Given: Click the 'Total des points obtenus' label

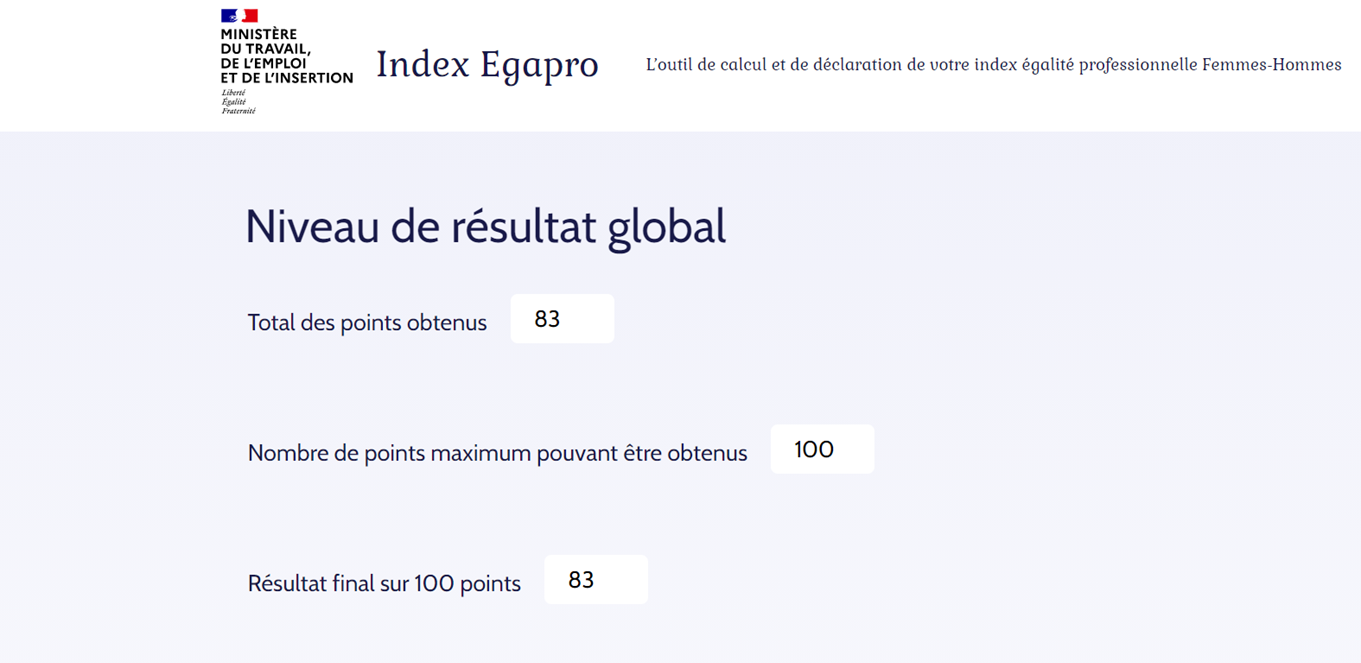Looking at the screenshot, I should coord(367,323).
